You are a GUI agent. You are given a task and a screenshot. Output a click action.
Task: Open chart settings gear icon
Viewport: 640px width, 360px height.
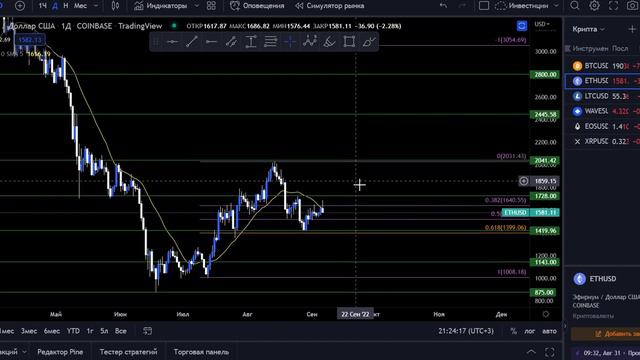[594, 6]
